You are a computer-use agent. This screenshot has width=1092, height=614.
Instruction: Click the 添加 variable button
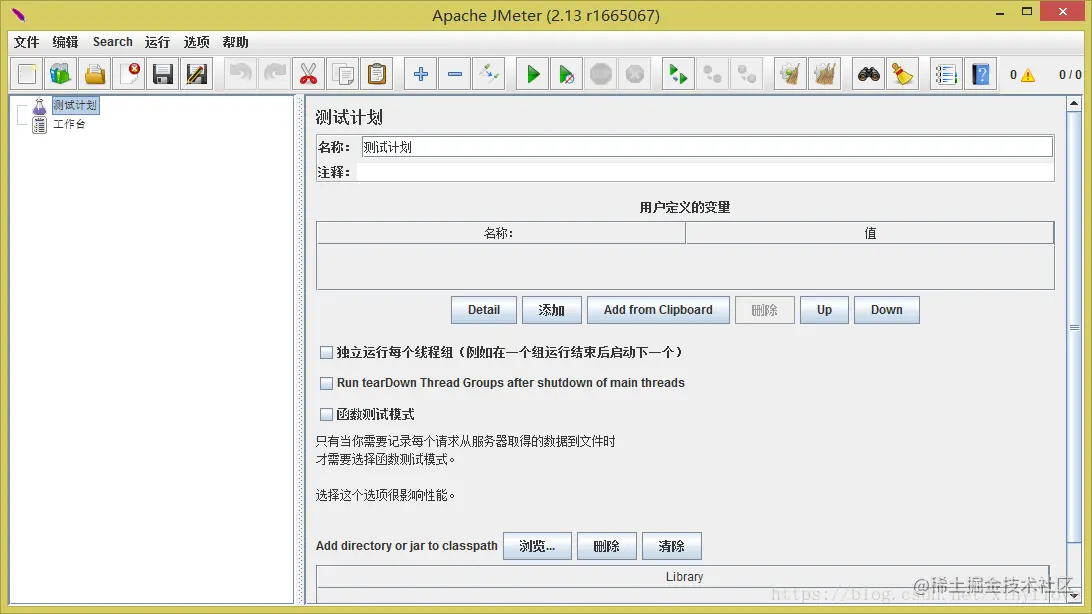pyautogui.click(x=552, y=310)
